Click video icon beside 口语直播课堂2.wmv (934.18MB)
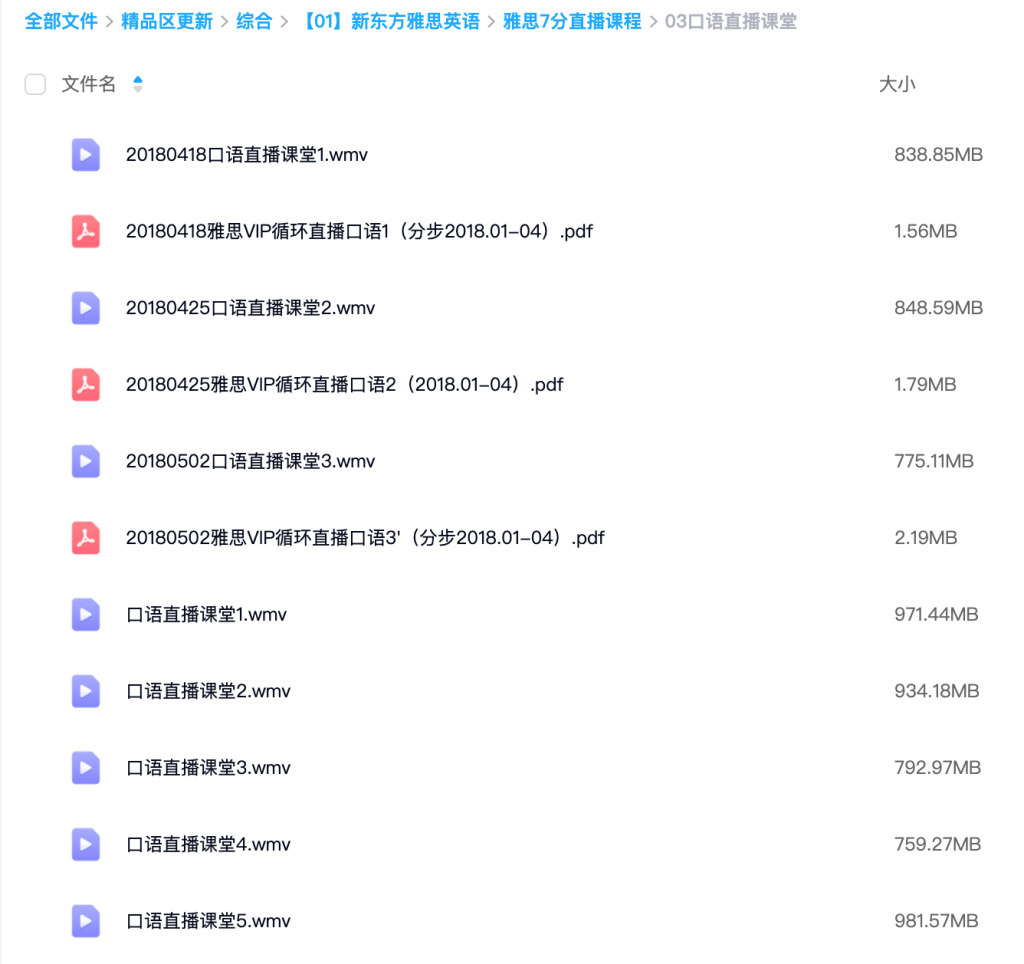The width and height of the screenshot is (1024, 964). pyautogui.click(x=86, y=691)
